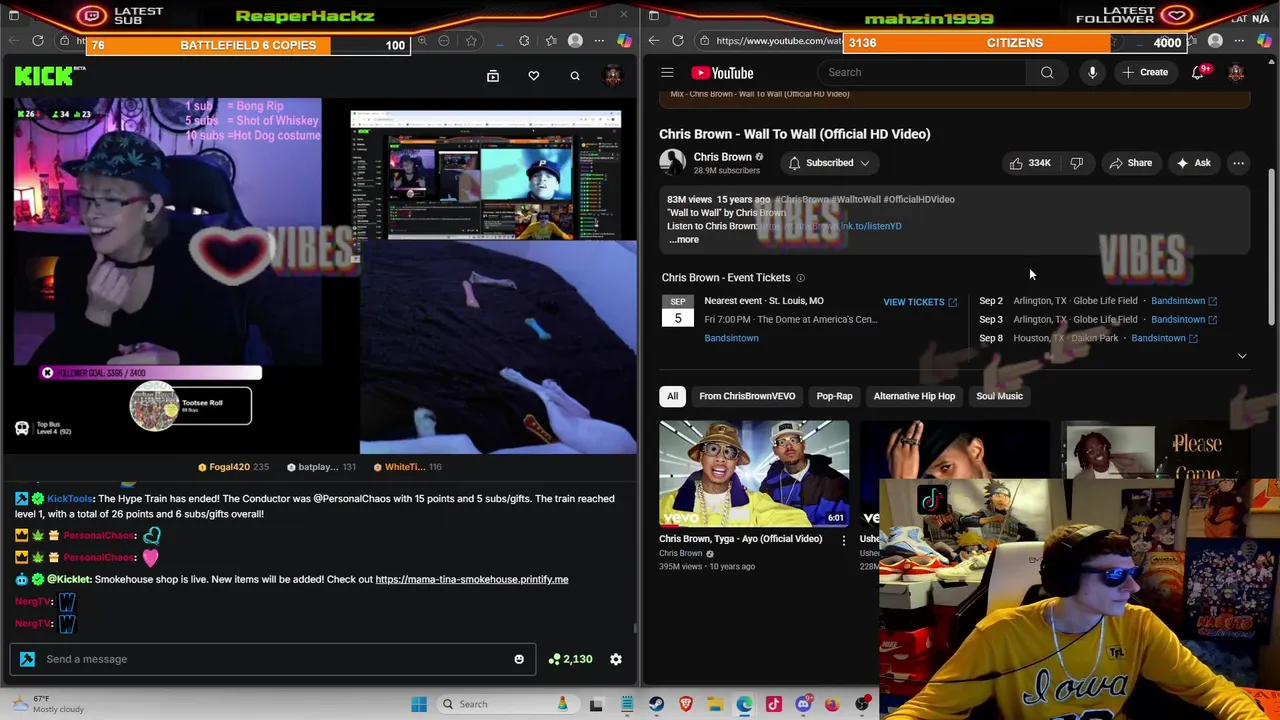
Task: Dislike the Wall To Wall video
Action: pos(1077,163)
